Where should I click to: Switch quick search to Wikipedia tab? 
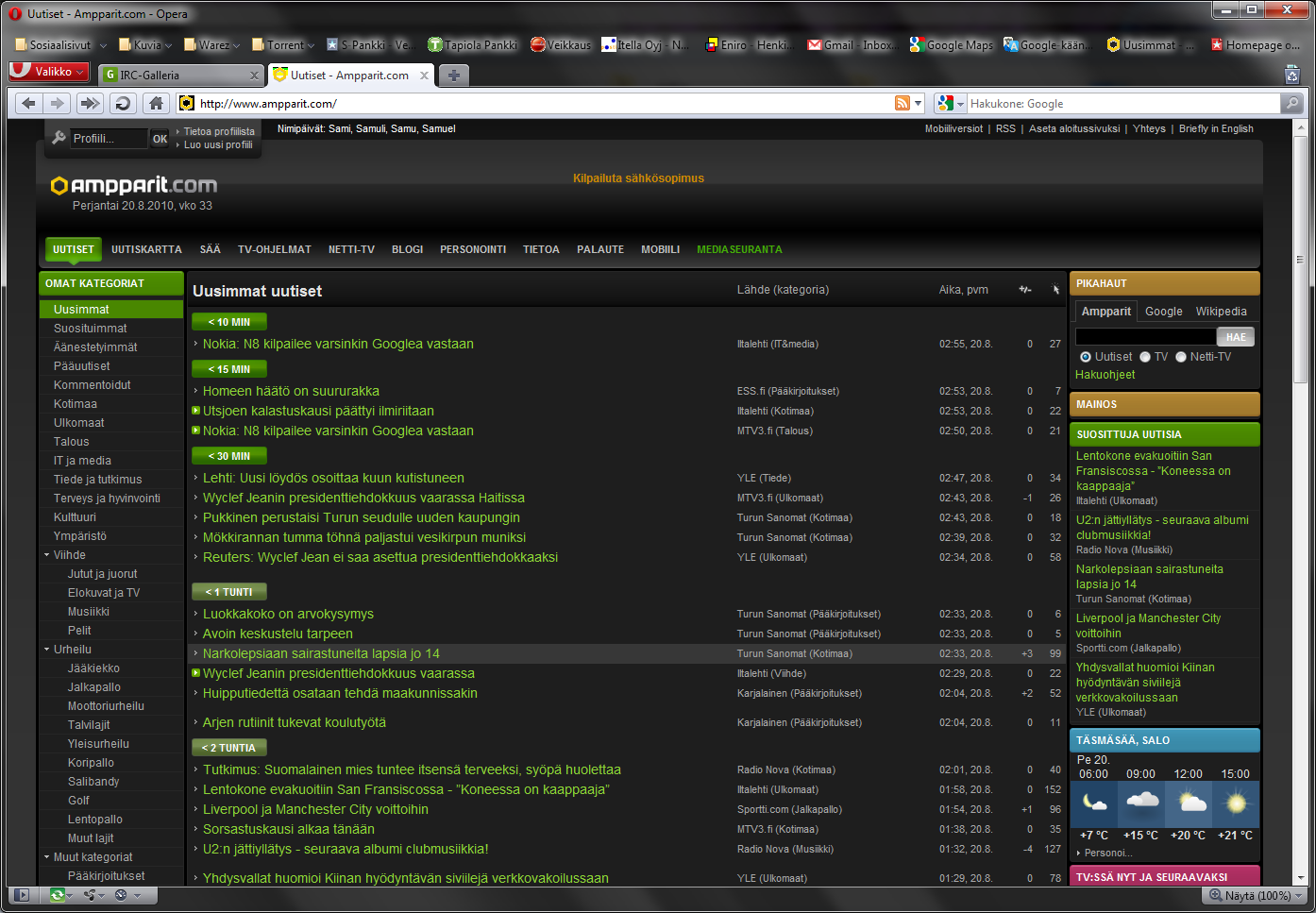[x=1221, y=312]
